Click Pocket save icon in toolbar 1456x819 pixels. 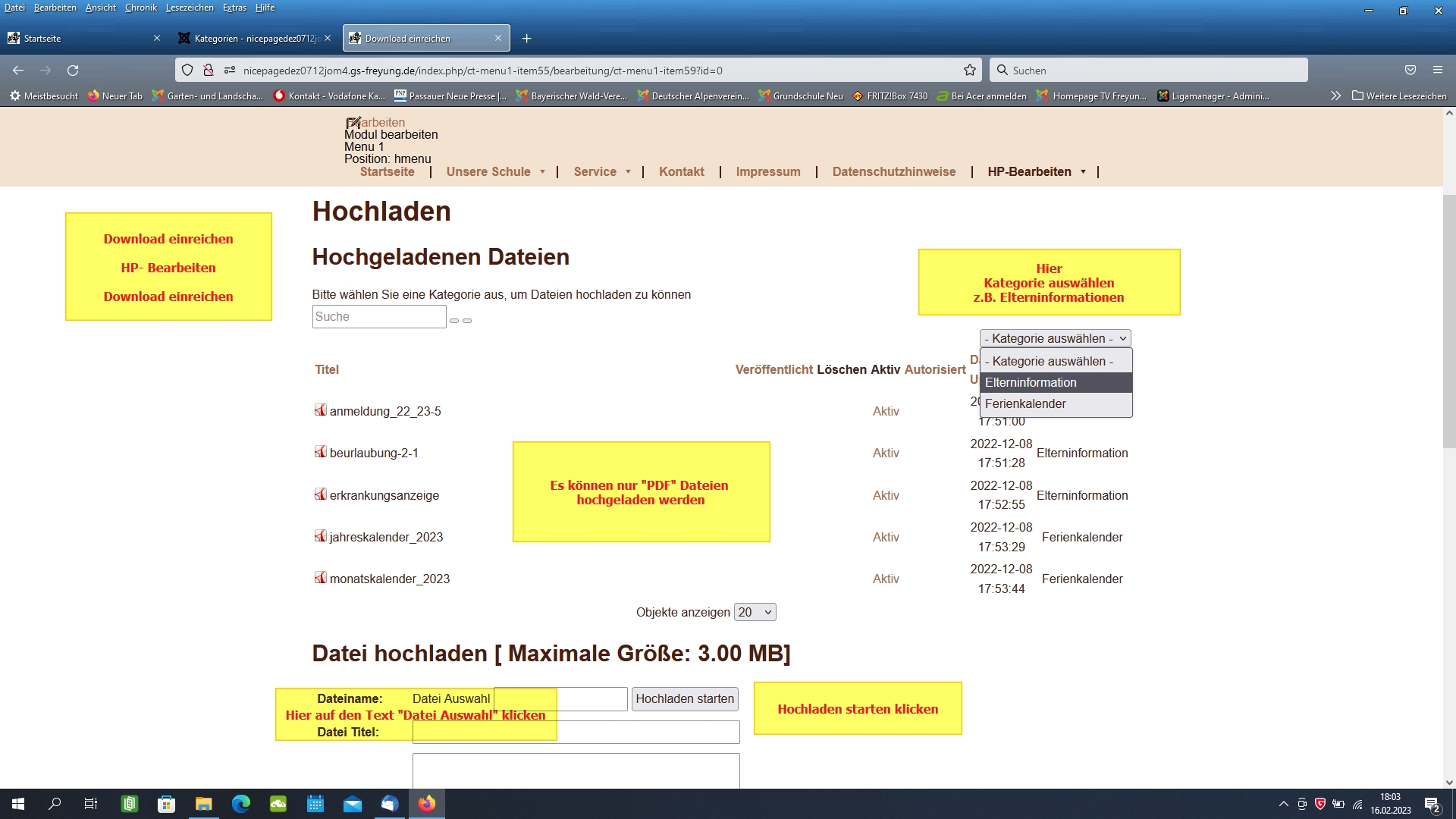tap(1410, 70)
